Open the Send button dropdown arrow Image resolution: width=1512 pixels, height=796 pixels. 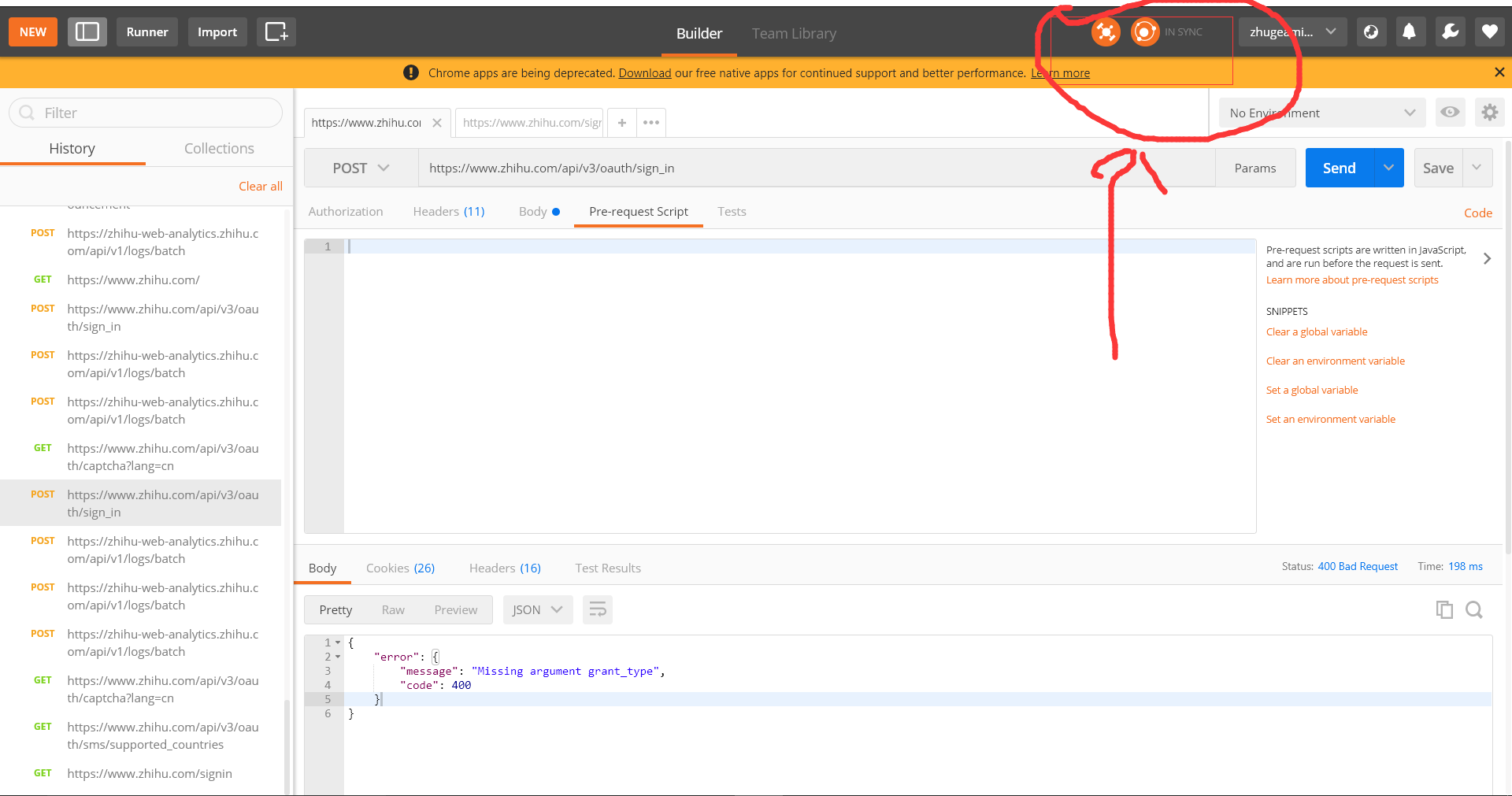pos(1389,168)
